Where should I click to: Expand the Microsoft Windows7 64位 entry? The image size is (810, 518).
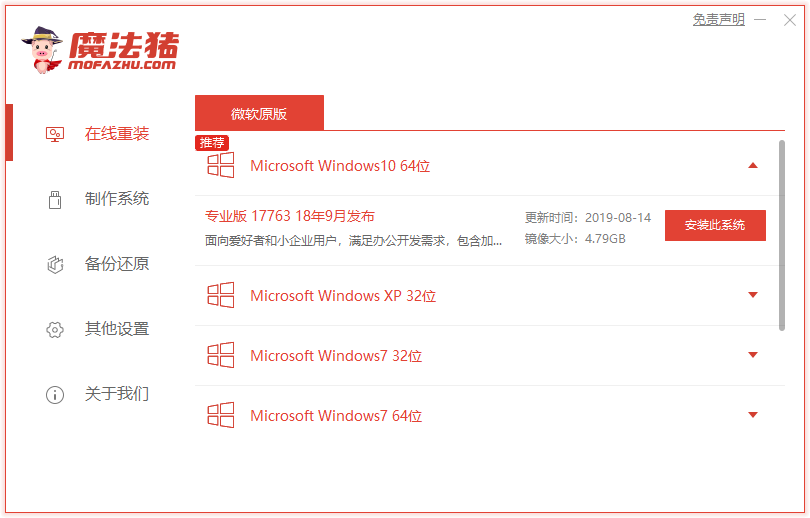click(x=753, y=415)
